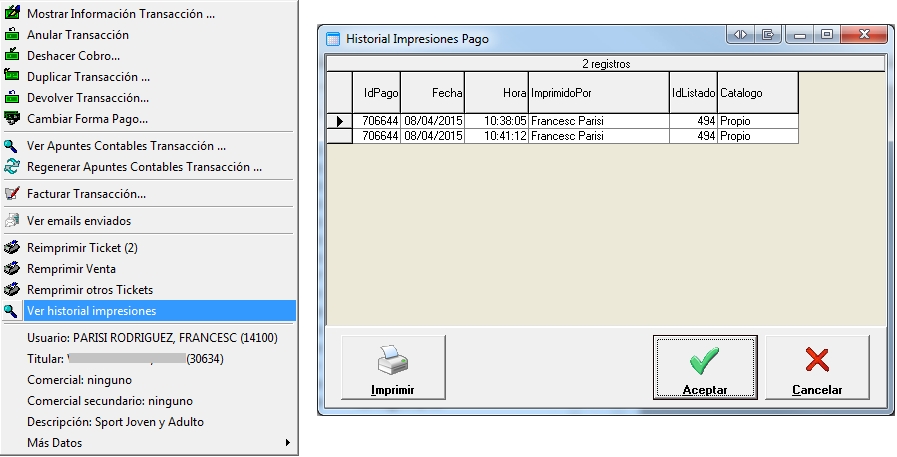Click the Imprimir button
The height and width of the screenshot is (457, 897).
point(393,367)
